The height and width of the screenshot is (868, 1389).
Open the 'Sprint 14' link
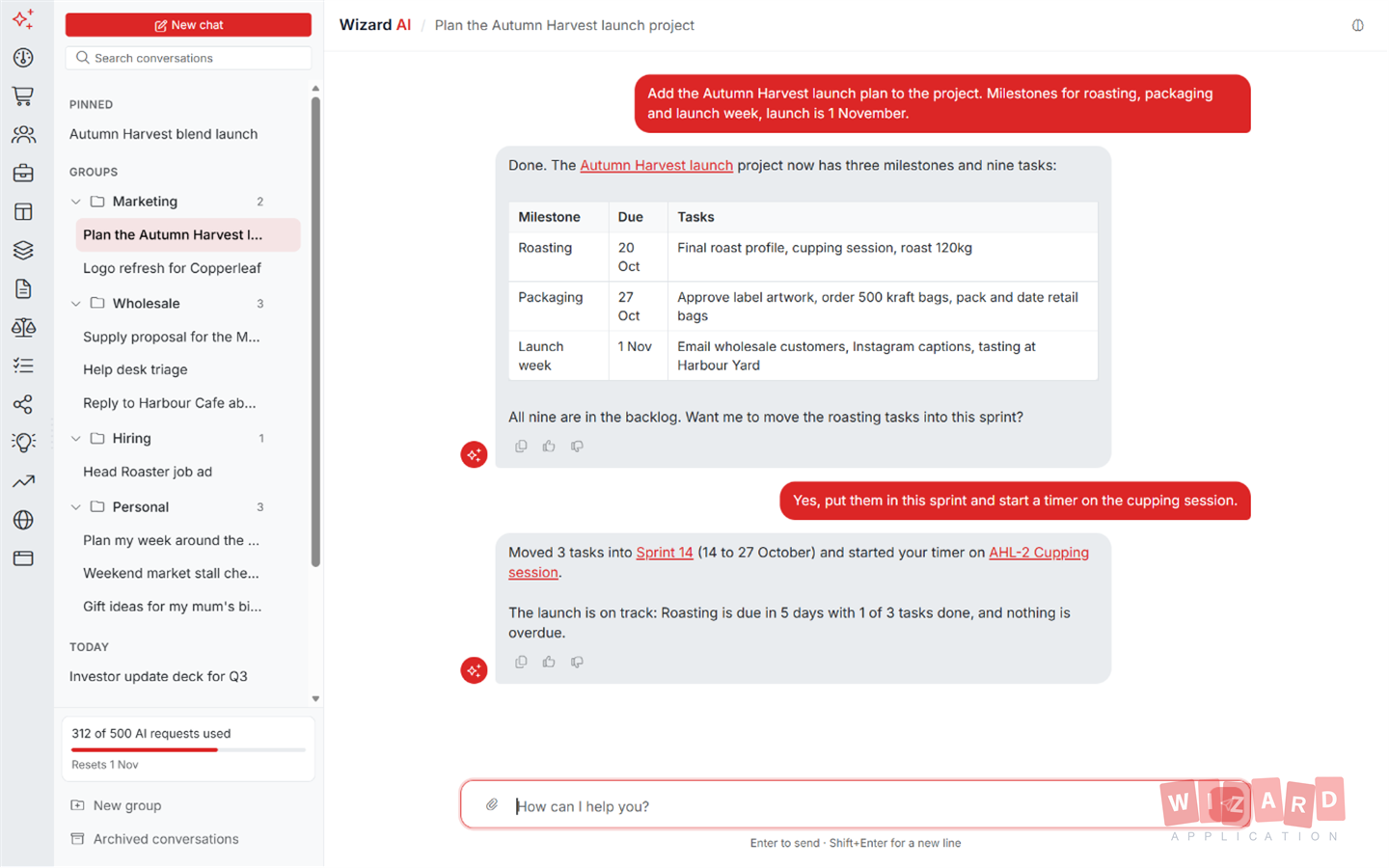coord(665,553)
